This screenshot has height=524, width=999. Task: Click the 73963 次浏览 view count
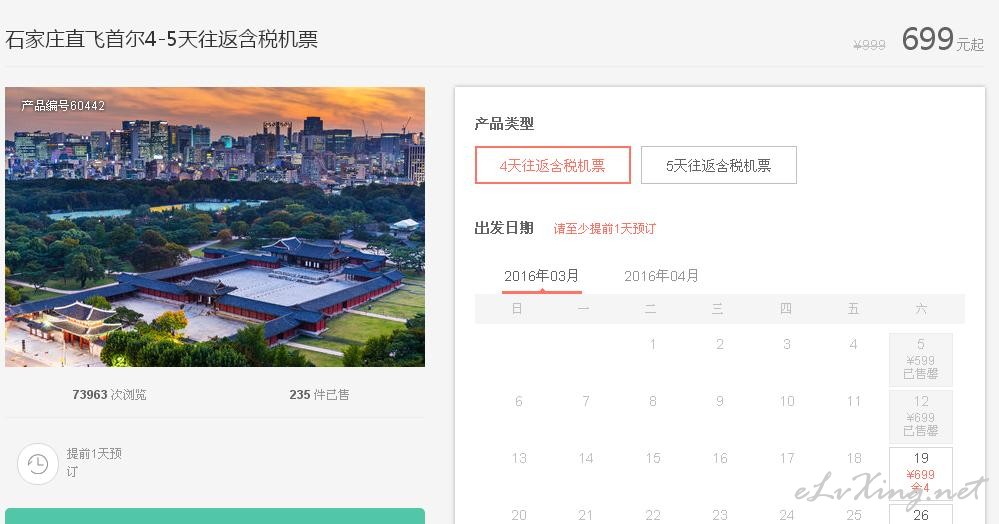pyautogui.click(x=109, y=395)
